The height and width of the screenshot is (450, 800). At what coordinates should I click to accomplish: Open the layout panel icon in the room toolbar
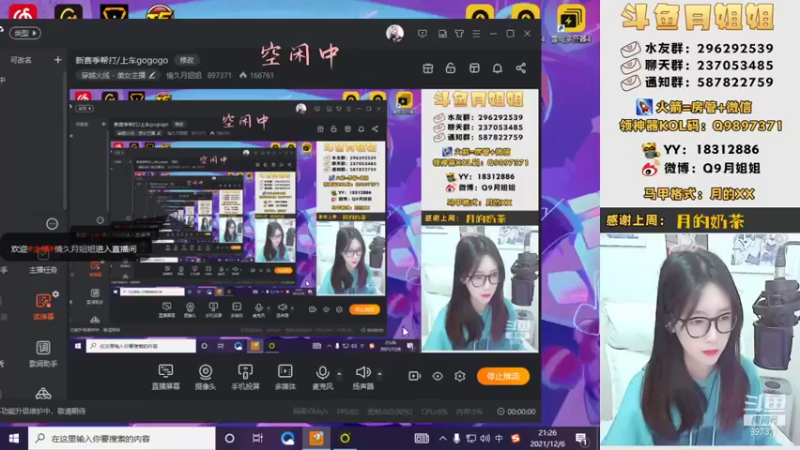[474, 68]
